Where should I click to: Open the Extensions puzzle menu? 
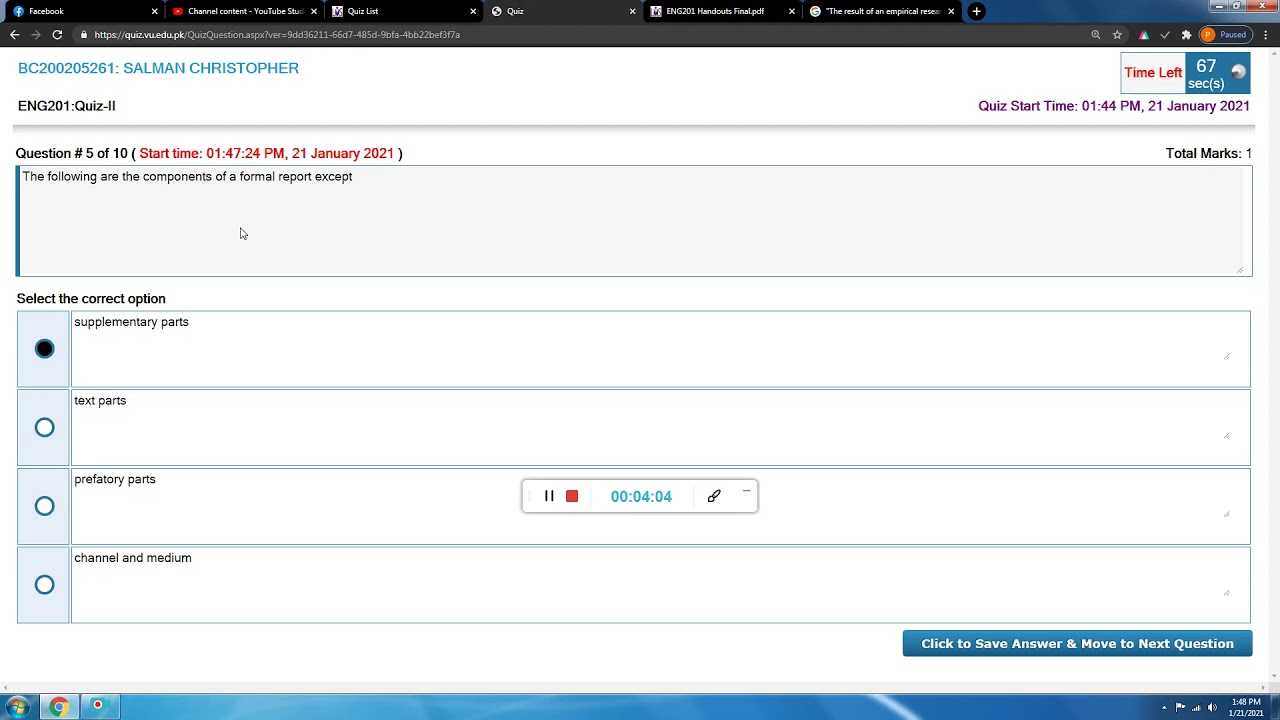[x=1186, y=34]
